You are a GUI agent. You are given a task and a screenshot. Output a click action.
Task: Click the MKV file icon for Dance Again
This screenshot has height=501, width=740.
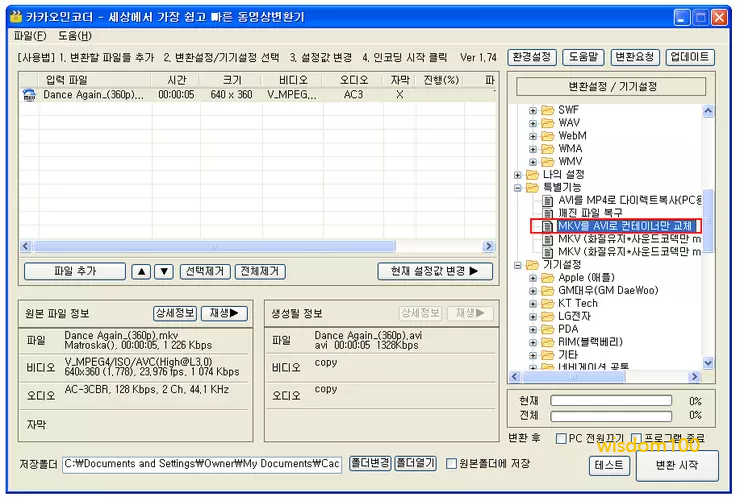click(29, 96)
